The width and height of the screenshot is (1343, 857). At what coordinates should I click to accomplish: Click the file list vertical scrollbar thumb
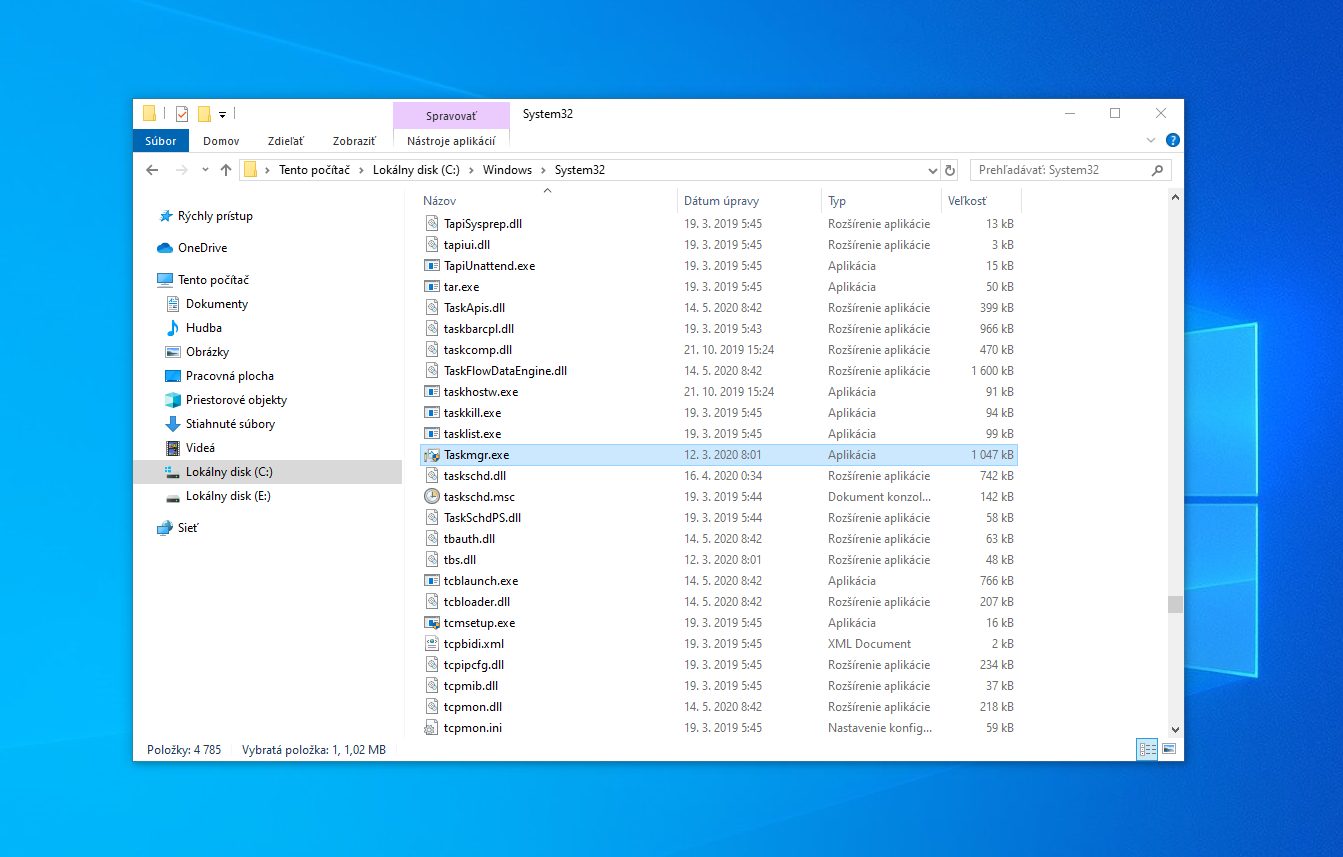1175,604
